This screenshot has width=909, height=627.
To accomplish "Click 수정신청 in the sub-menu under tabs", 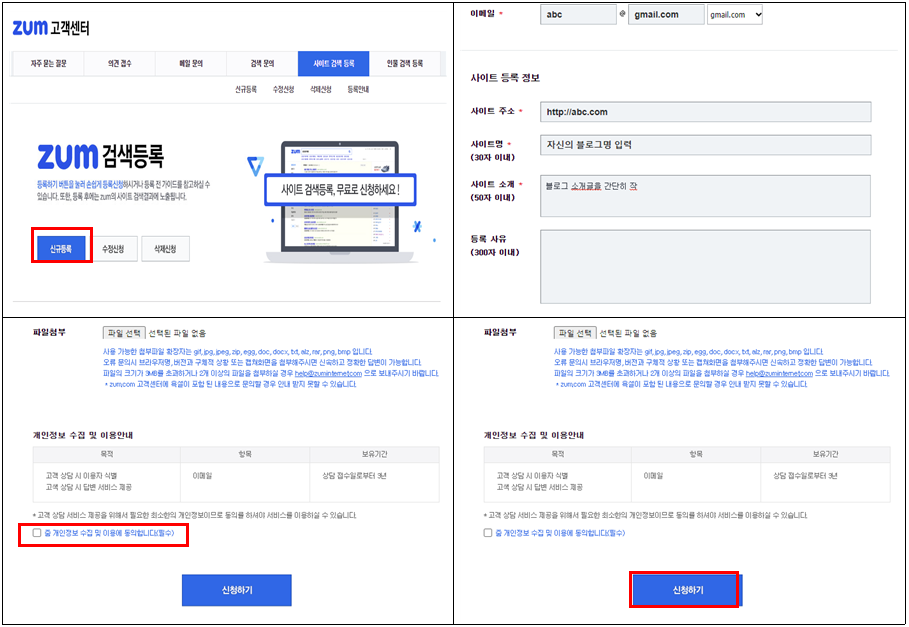I will point(283,89).
